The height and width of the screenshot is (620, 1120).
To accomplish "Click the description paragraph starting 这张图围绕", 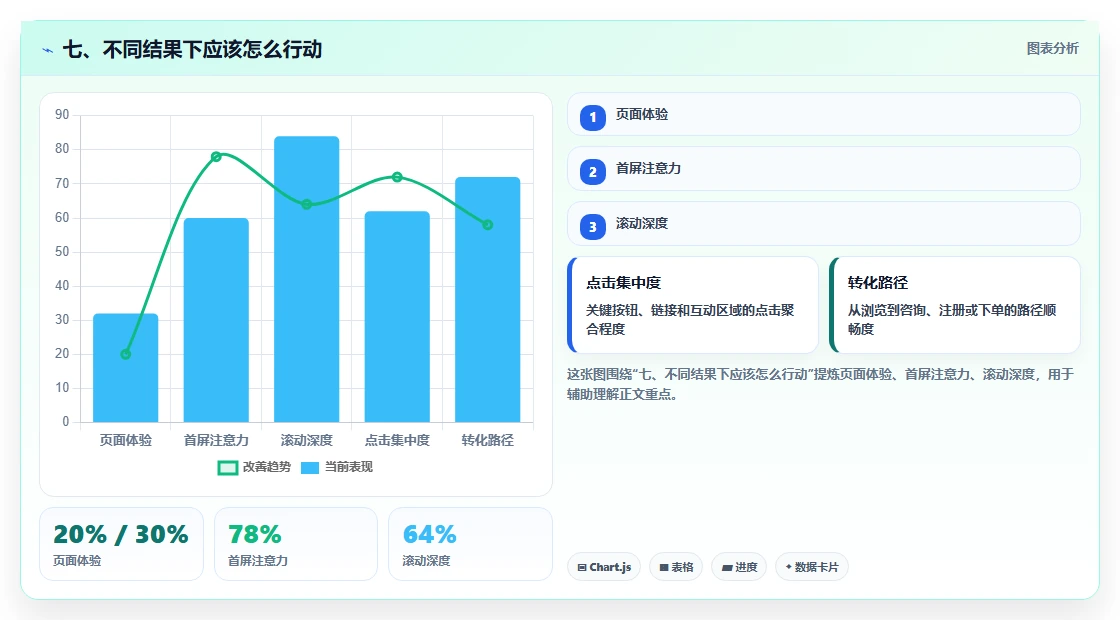I will [x=821, y=384].
